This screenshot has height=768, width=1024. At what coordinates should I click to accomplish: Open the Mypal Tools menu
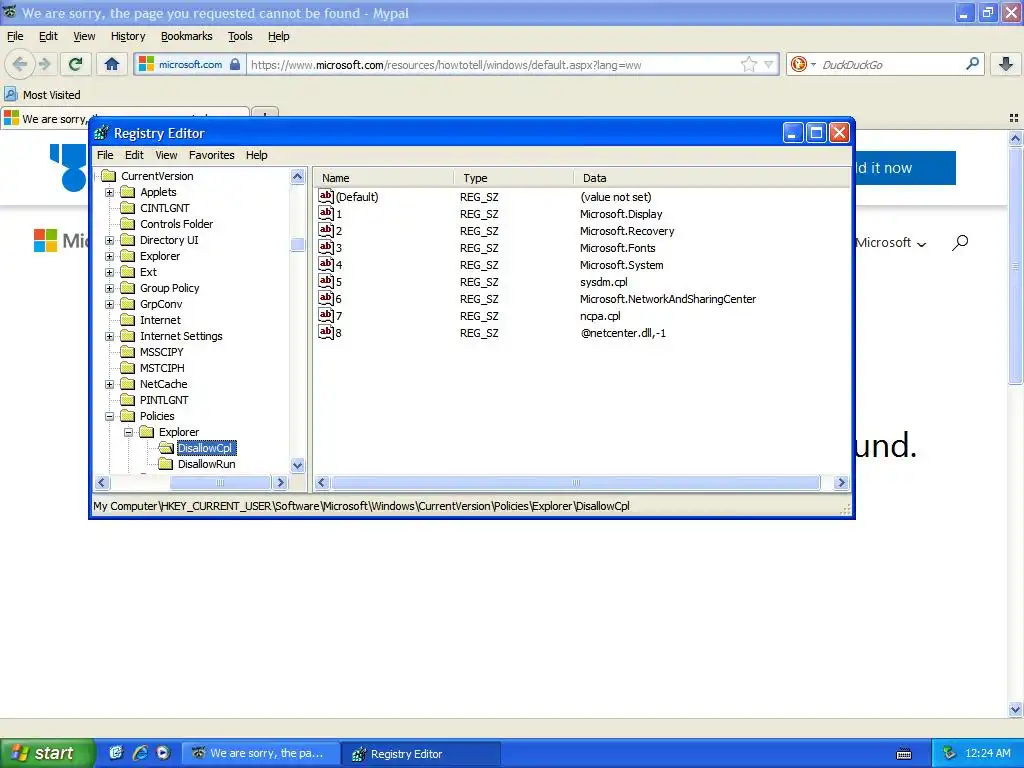coord(240,36)
